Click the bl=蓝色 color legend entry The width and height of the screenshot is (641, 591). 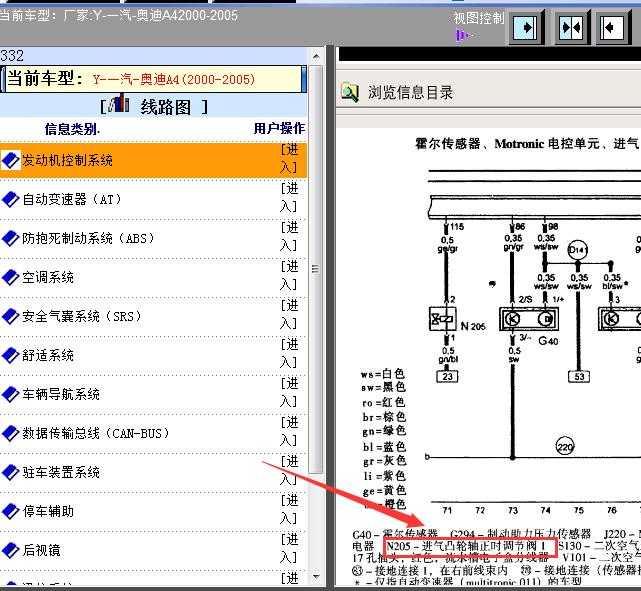click(x=384, y=447)
